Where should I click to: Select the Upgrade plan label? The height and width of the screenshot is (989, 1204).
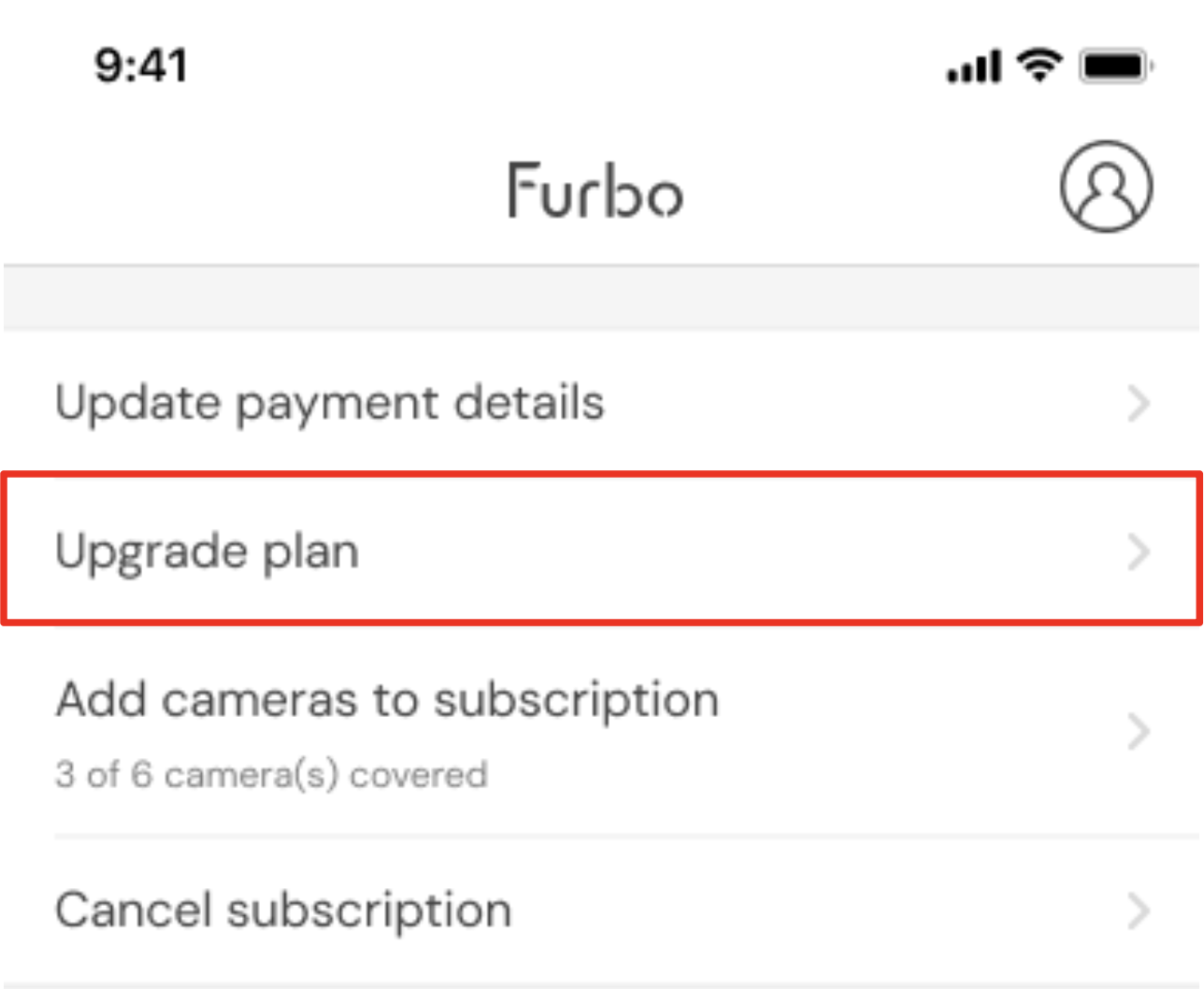(x=208, y=551)
